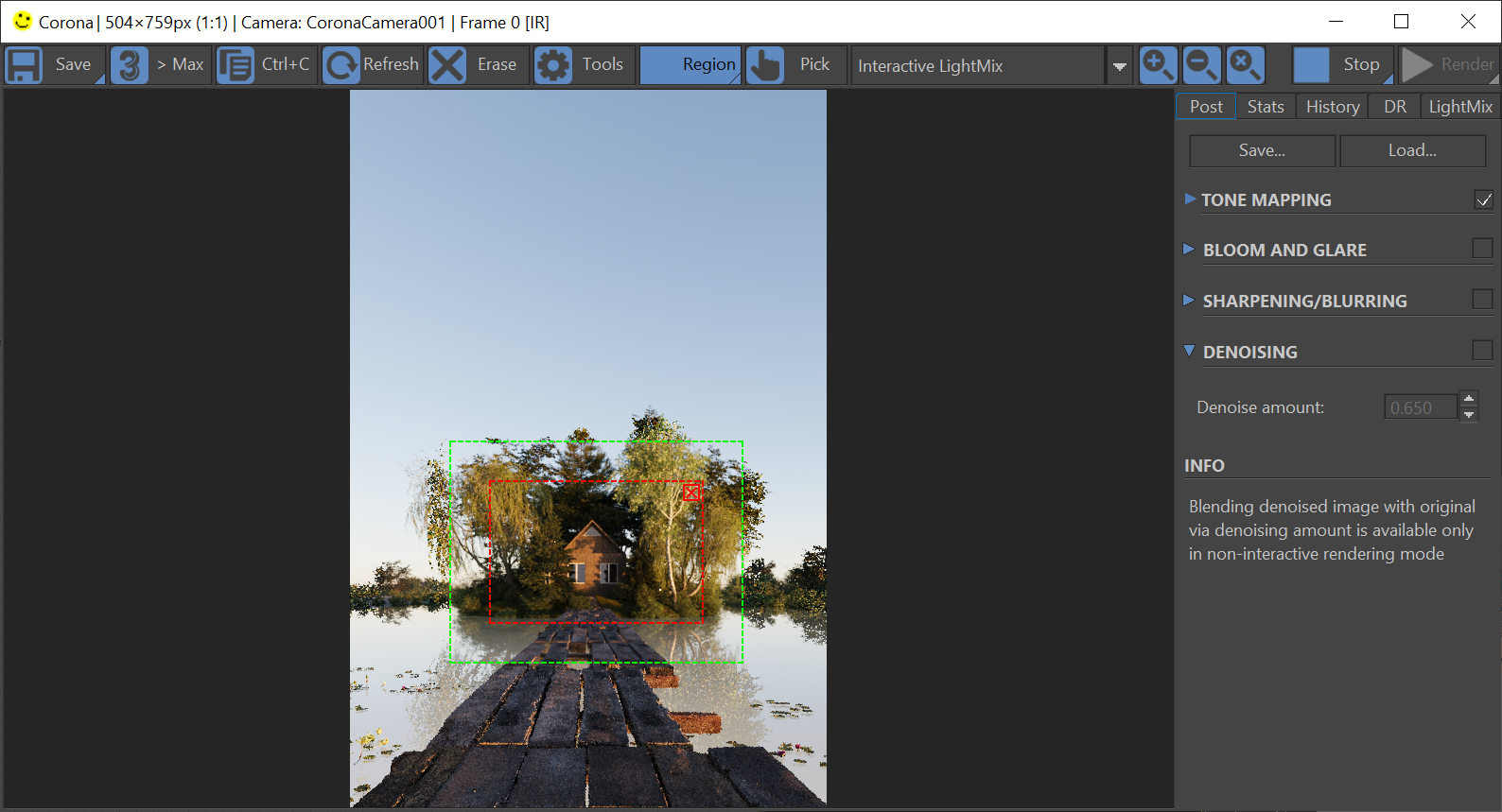Image resolution: width=1502 pixels, height=812 pixels.
Task: Click the Stop button label
Action: [x=1361, y=64]
